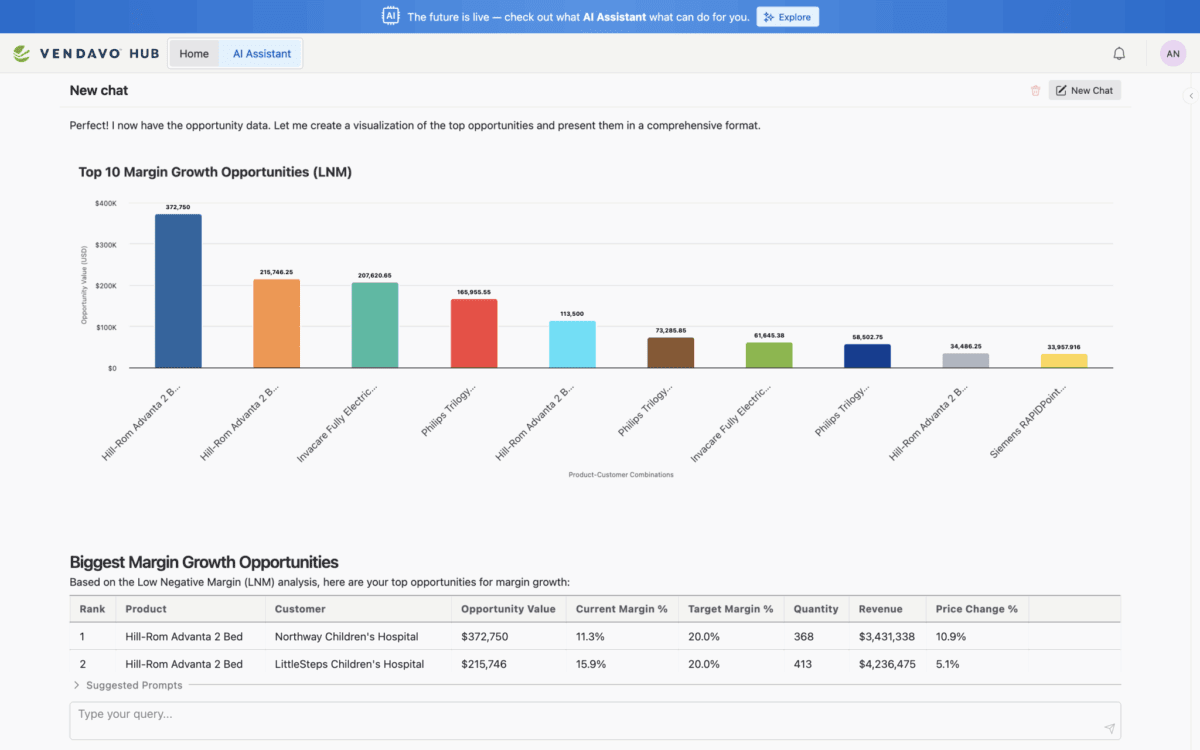Screen dimensions: 1200x750
Task: Click the AI chip icon in top banner
Action: point(391,16)
